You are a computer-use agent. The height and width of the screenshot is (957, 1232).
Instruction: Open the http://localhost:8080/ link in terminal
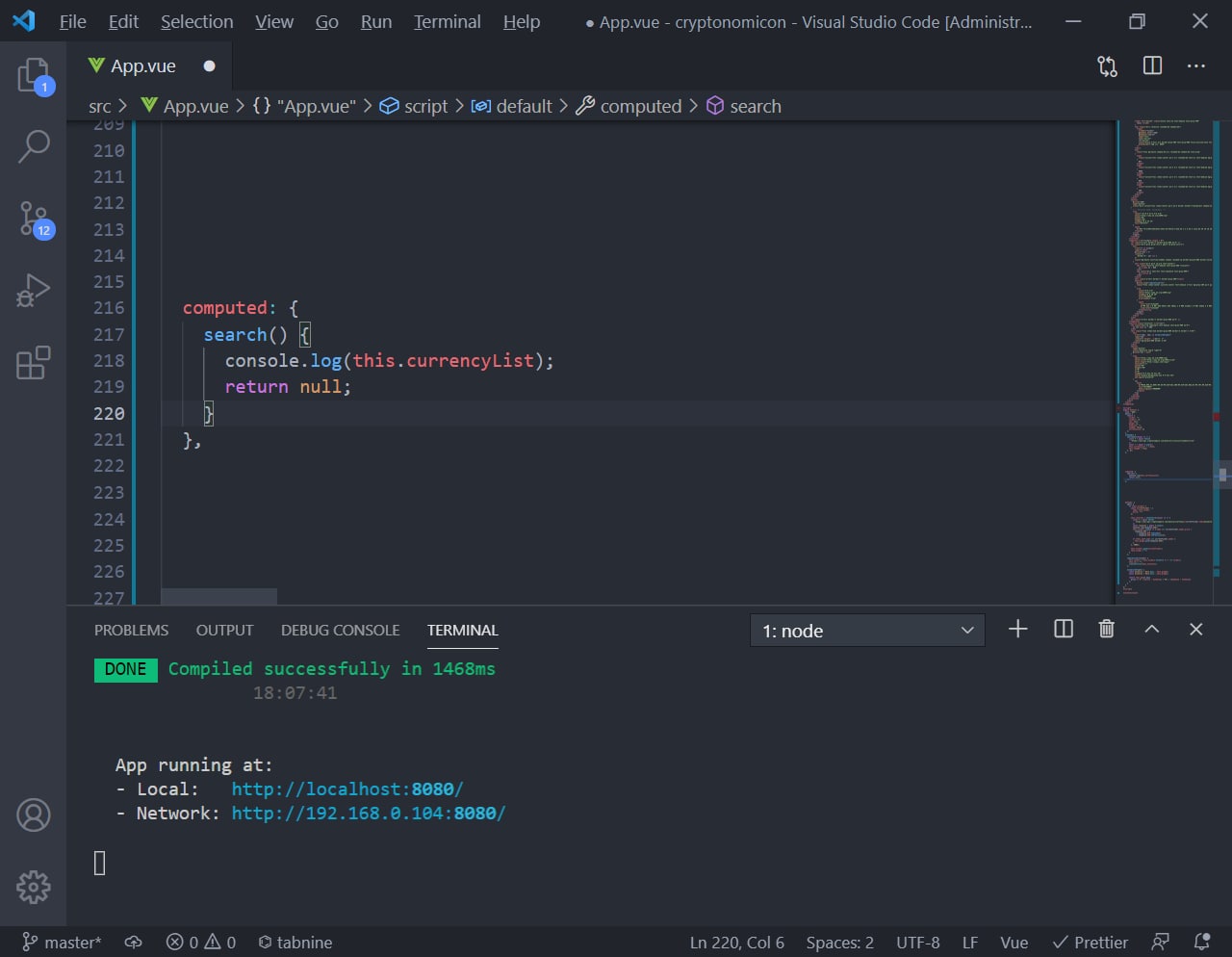pyautogui.click(x=347, y=789)
